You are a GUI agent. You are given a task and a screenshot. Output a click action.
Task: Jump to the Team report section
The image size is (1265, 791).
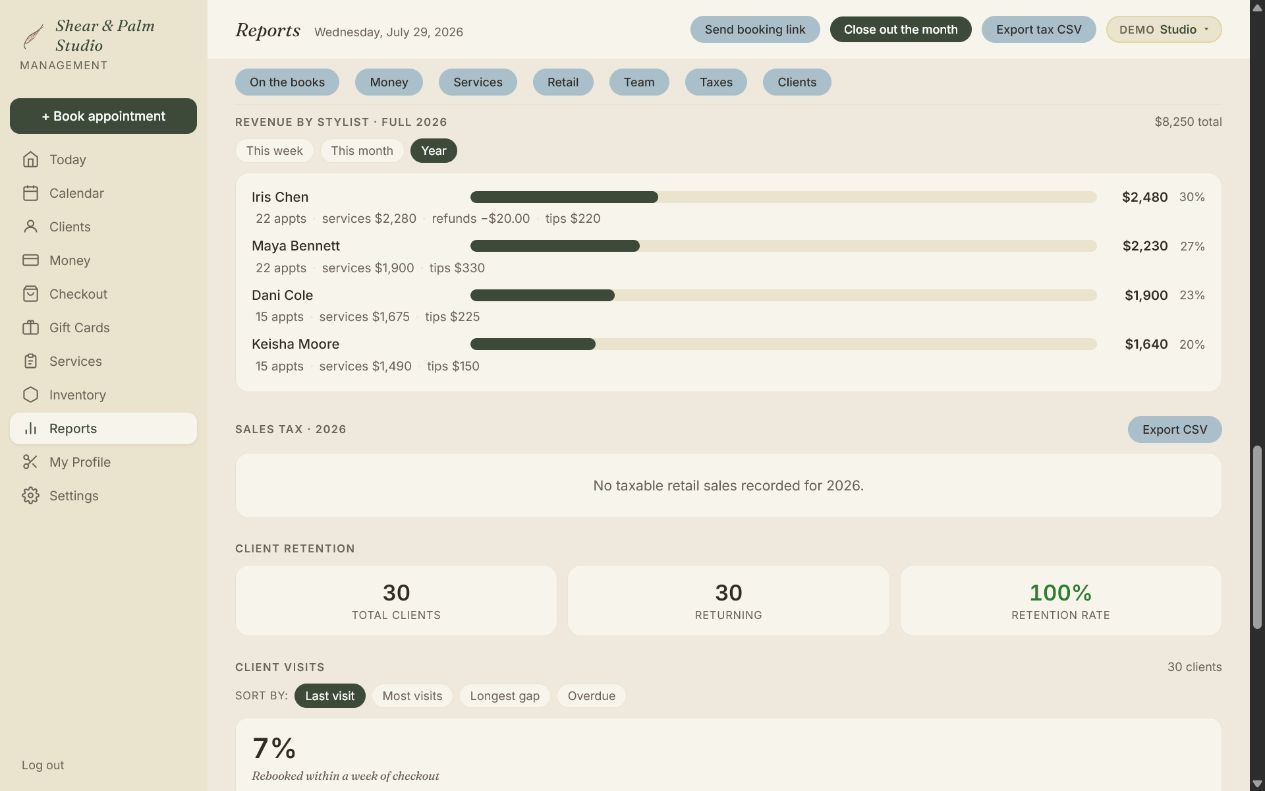639,82
